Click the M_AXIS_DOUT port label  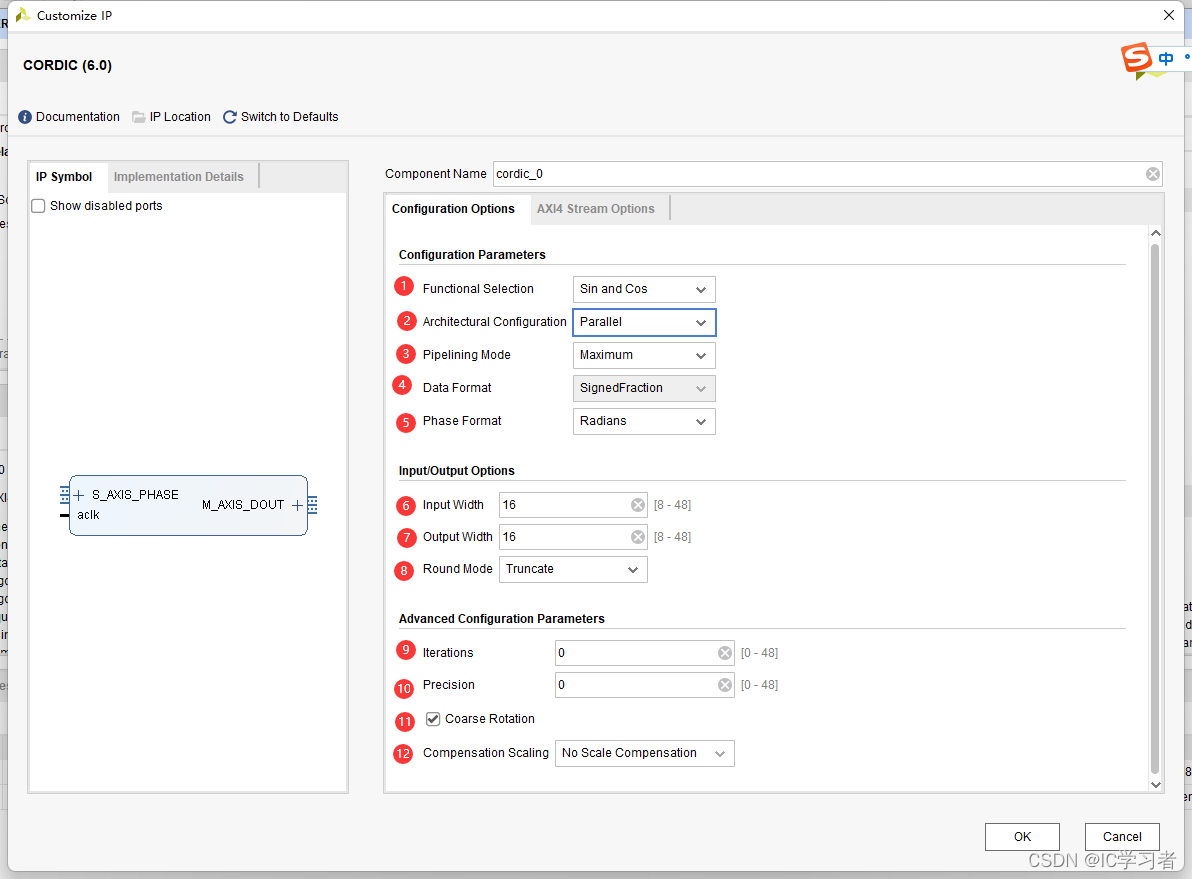[x=243, y=505]
